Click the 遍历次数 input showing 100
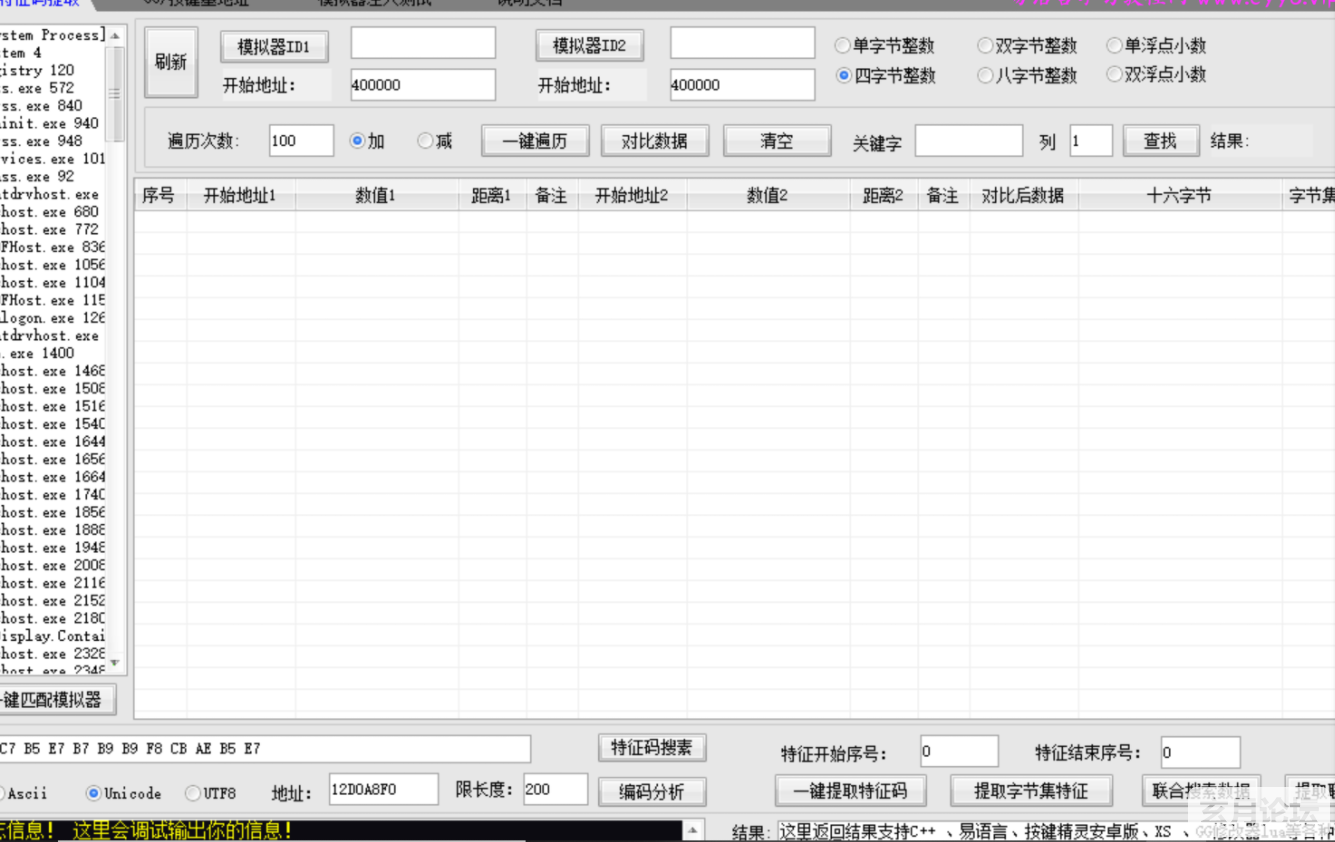The height and width of the screenshot is (842, 1335). click(x=301, y=141)
